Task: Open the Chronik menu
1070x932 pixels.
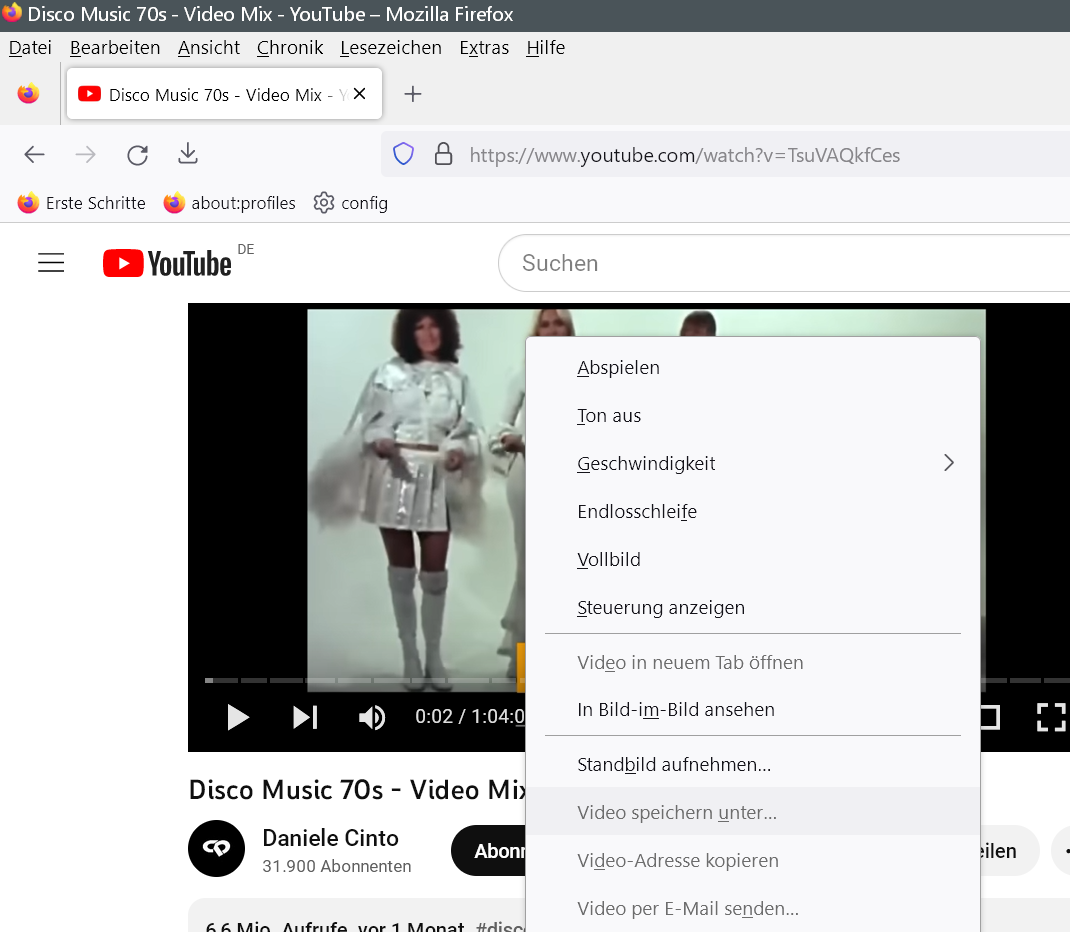Action: point(289,48)
